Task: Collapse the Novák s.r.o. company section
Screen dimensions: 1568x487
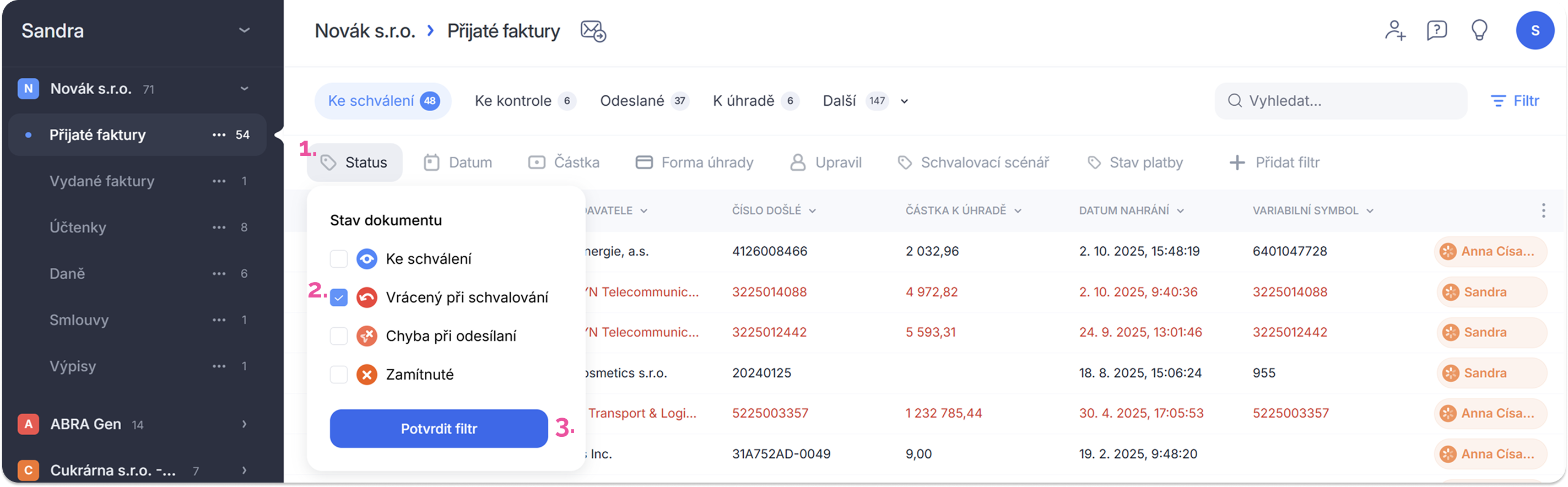Action: 244,89
